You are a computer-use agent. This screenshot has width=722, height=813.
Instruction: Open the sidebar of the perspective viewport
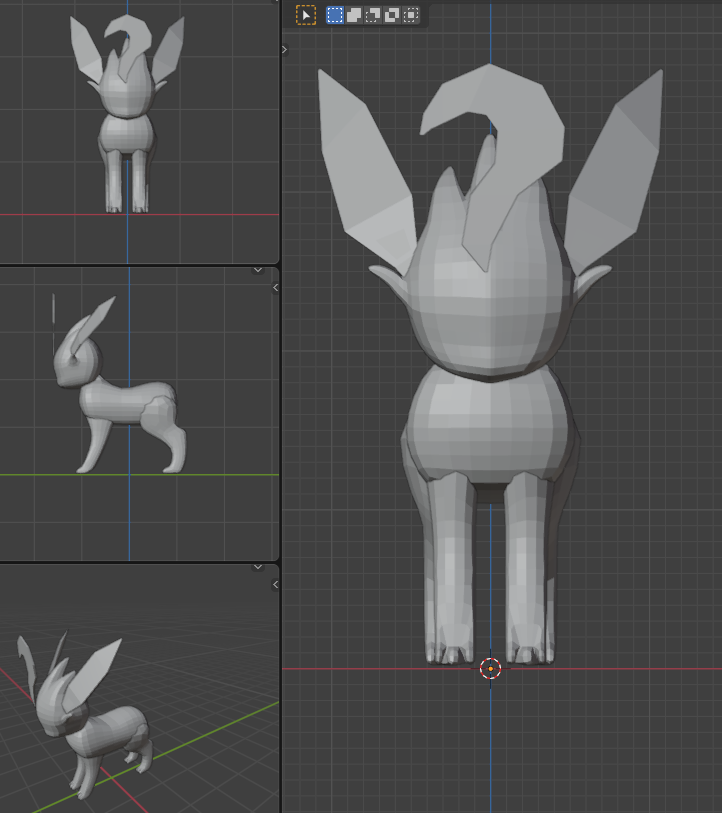(x=276, y=584)
